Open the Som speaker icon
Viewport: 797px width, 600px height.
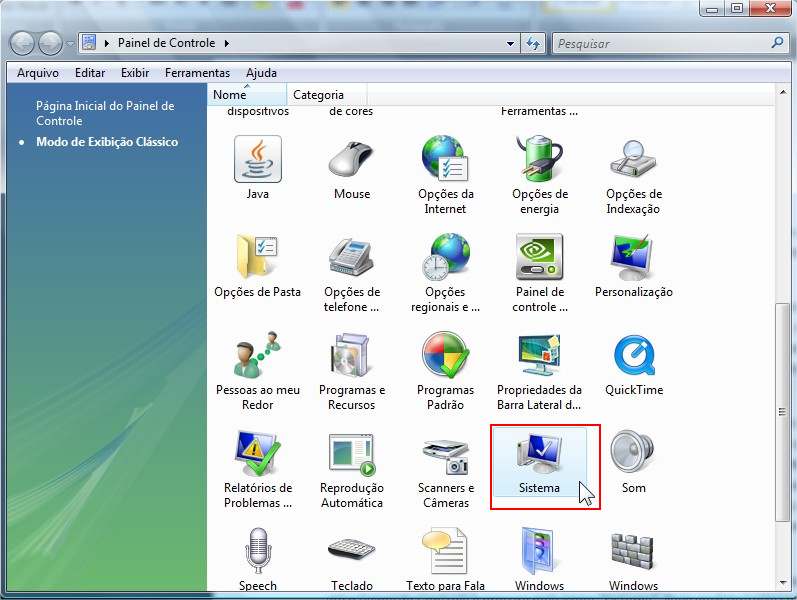pos(633,457)
